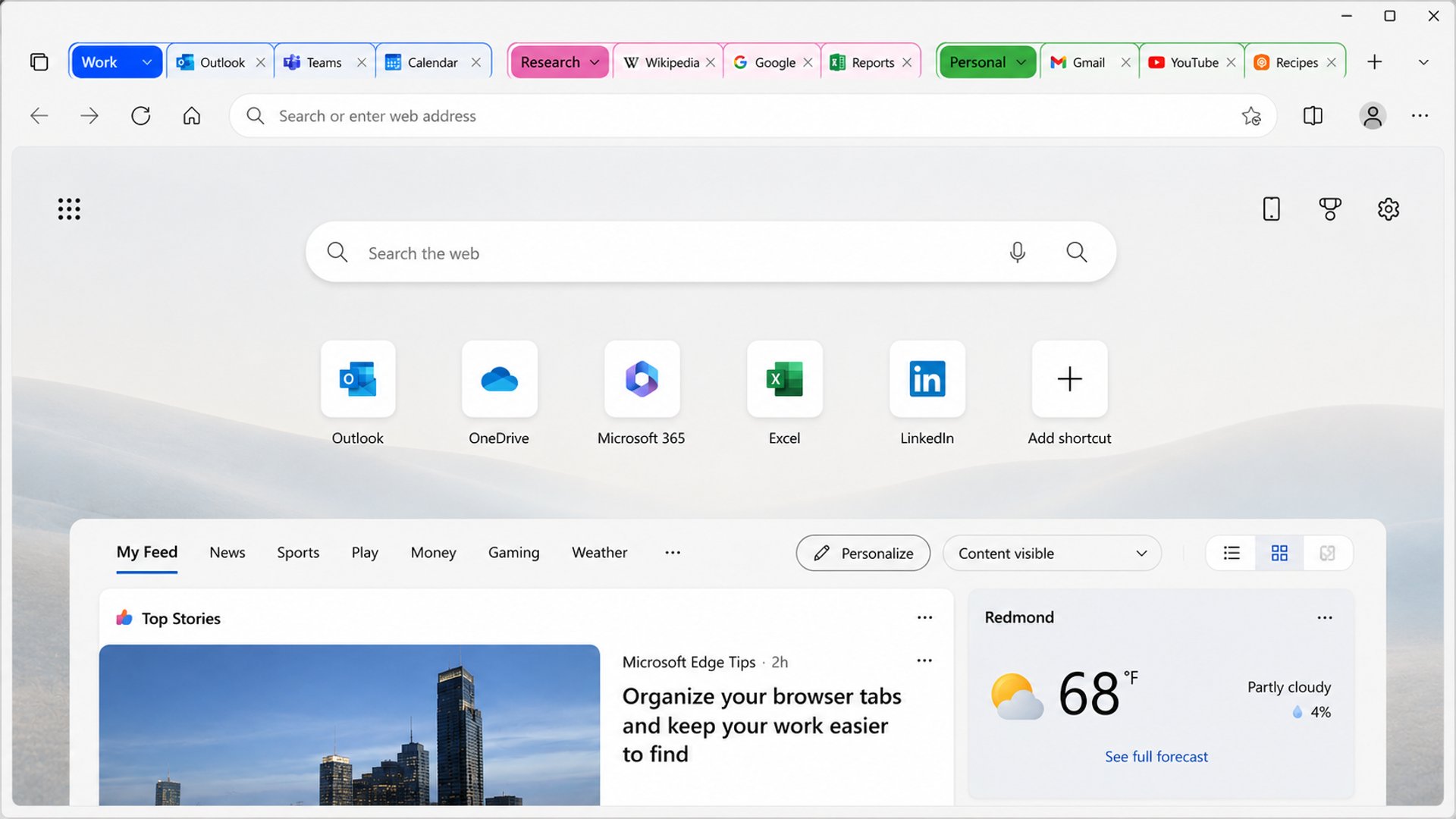
Task: Switch feed to list layout
Action: 1232,554
